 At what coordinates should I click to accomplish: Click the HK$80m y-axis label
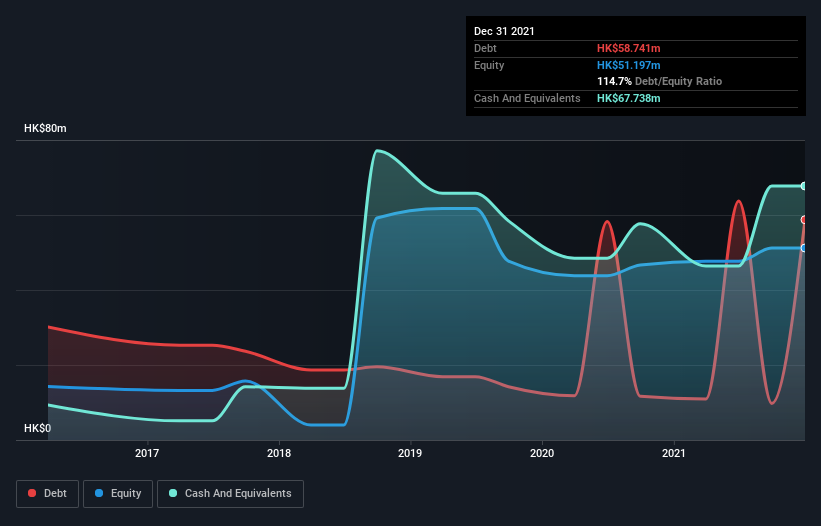point(45,128)
